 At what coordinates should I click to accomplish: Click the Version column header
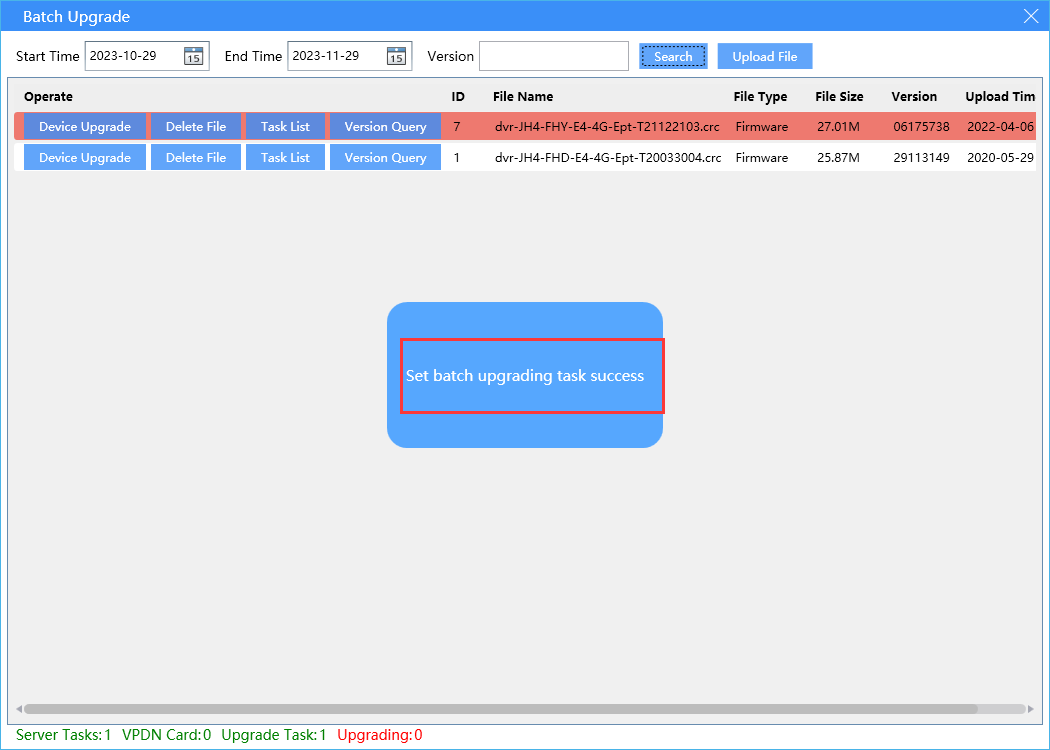tap(914, 96)
